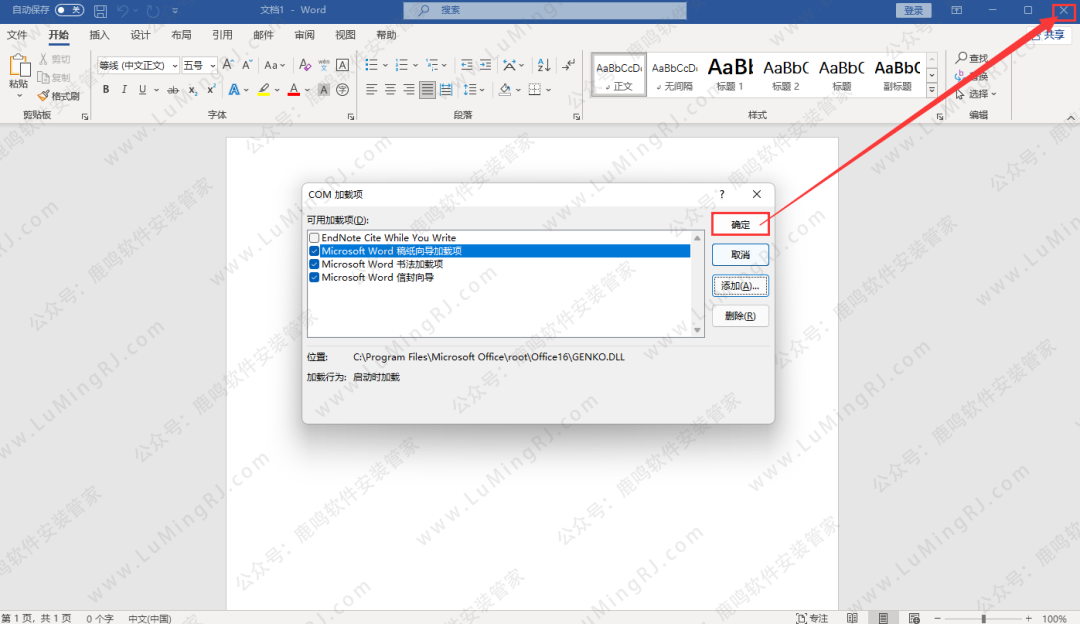
Task: Uncheck Microsoft Word 书法加载项 checkbox
Action: coord(314,264)
